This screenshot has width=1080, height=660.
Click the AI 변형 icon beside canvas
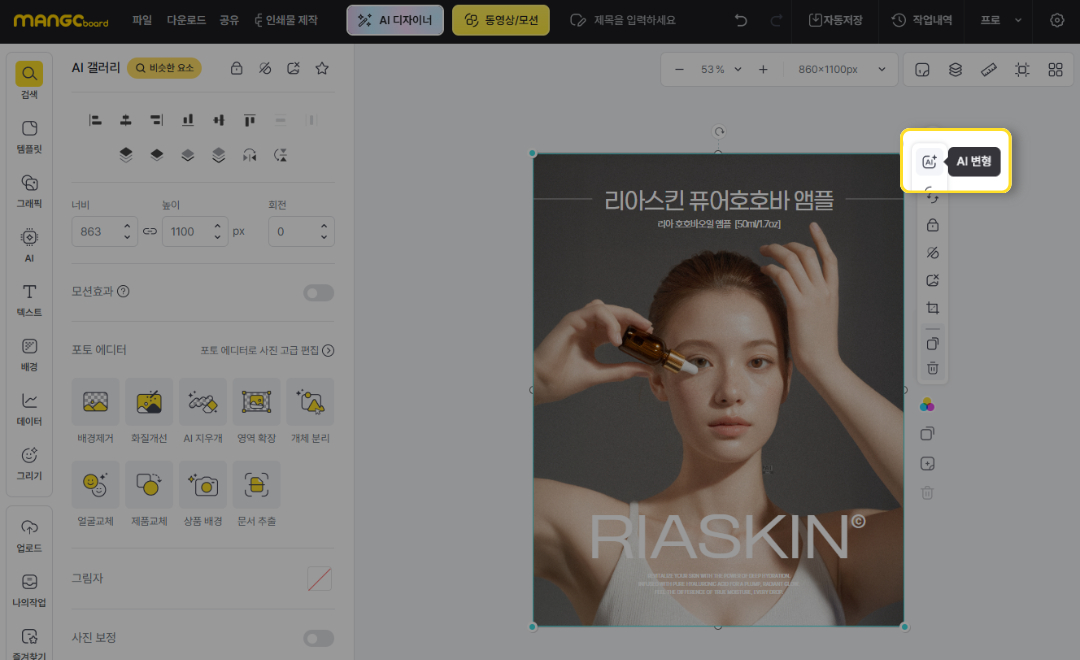point(929,161)
